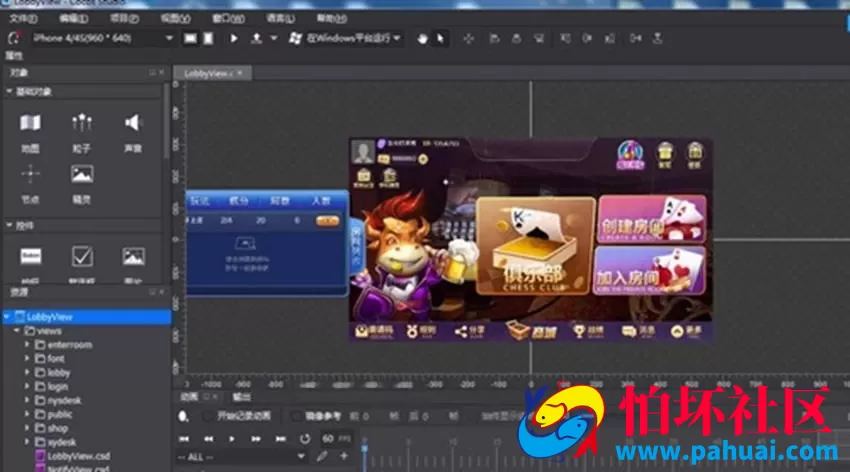Image resolution: width=850 pixels, height=472 pixels.
Task: Select the hand pan tool in toolbar
Action: [x=422, y=38]
